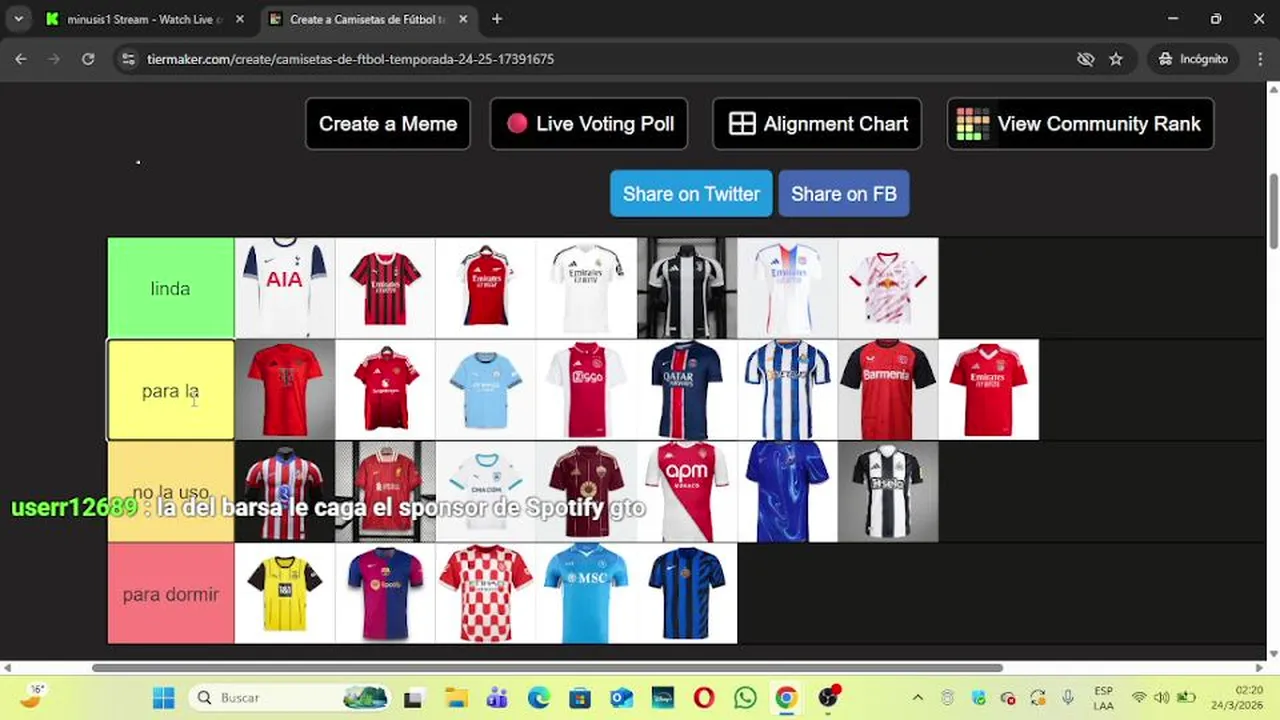Select the red-white checkered Girona shirt
Screen dimensions: 1280x720
click(x=485, y=594)
